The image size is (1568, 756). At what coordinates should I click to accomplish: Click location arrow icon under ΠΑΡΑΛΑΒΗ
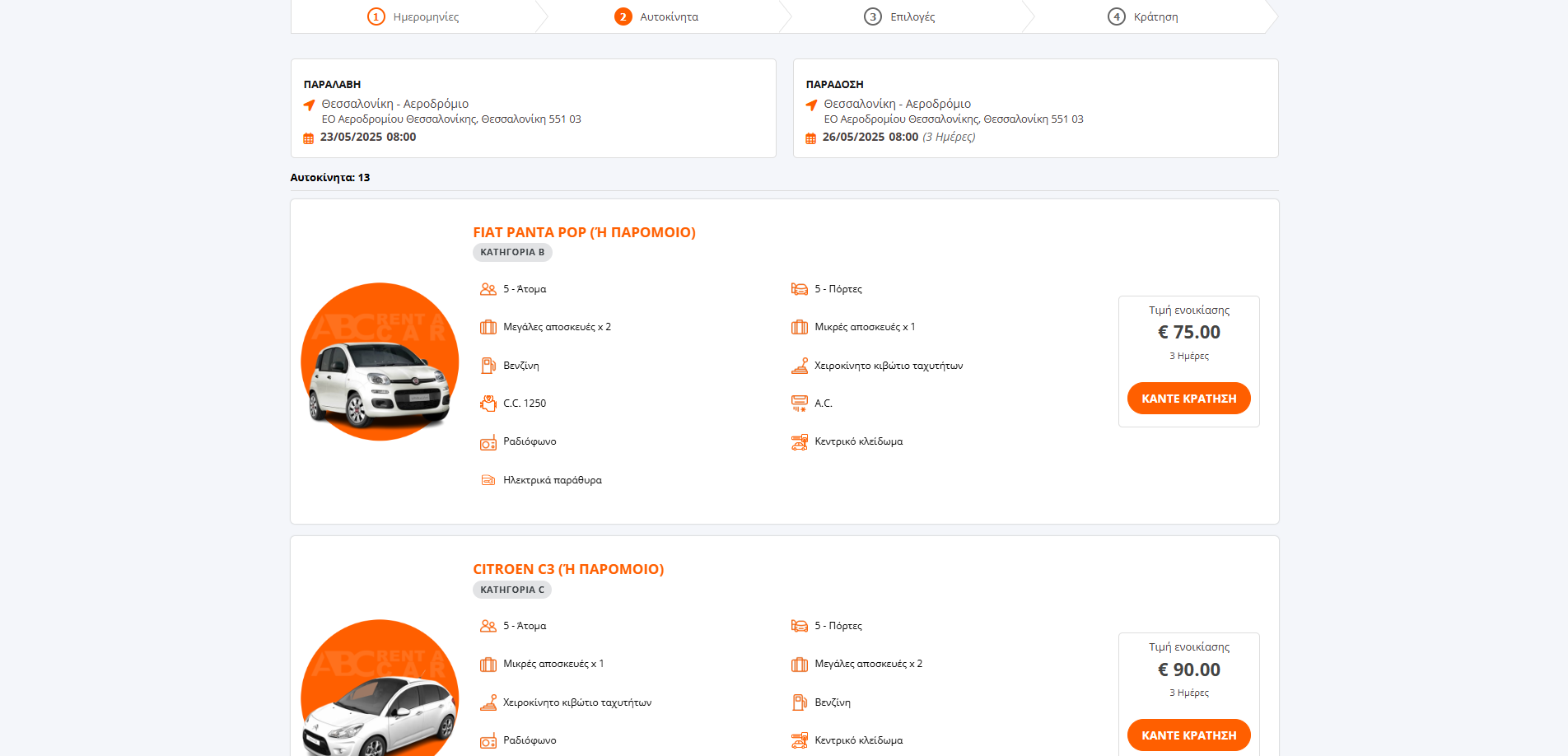(309, 105)
